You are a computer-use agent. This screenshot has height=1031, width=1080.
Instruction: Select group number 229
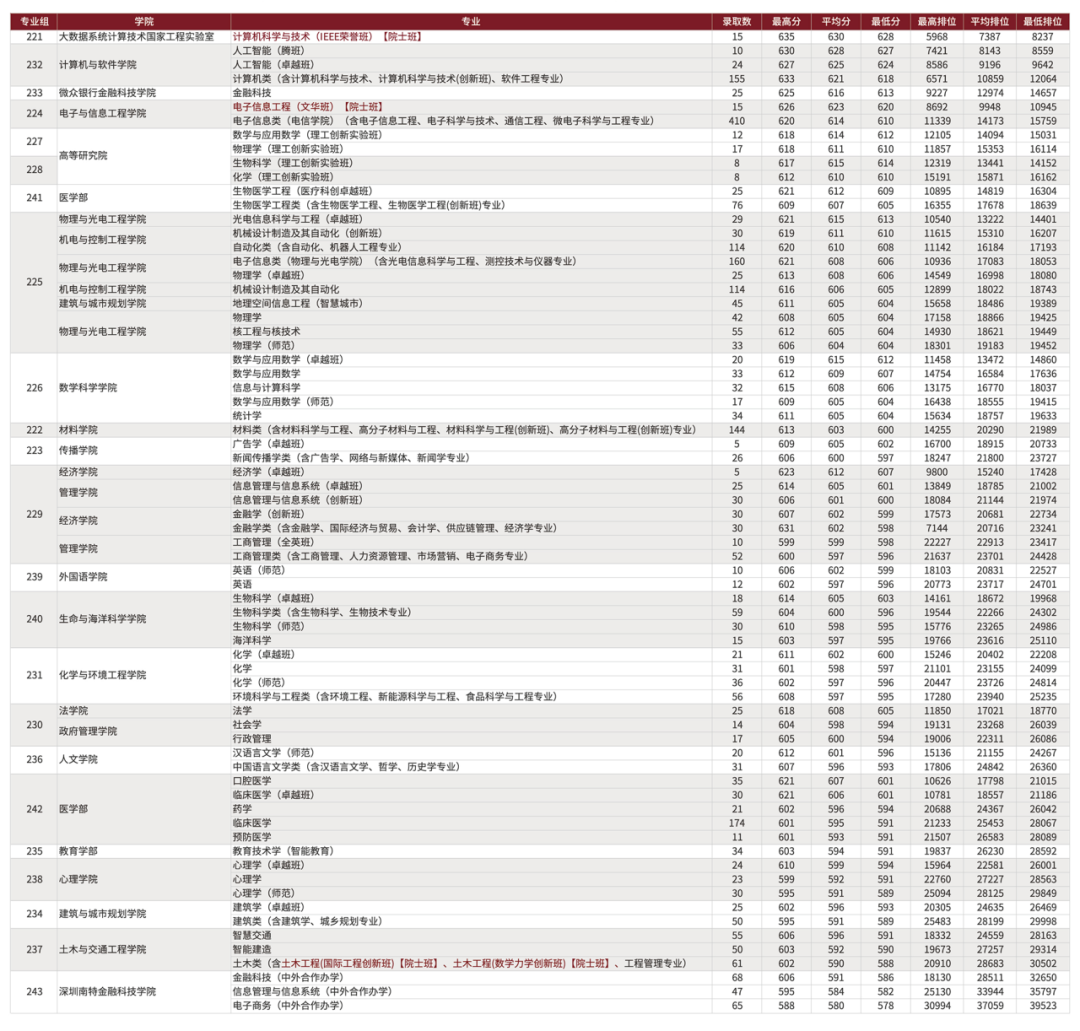(x=34, y=514)
